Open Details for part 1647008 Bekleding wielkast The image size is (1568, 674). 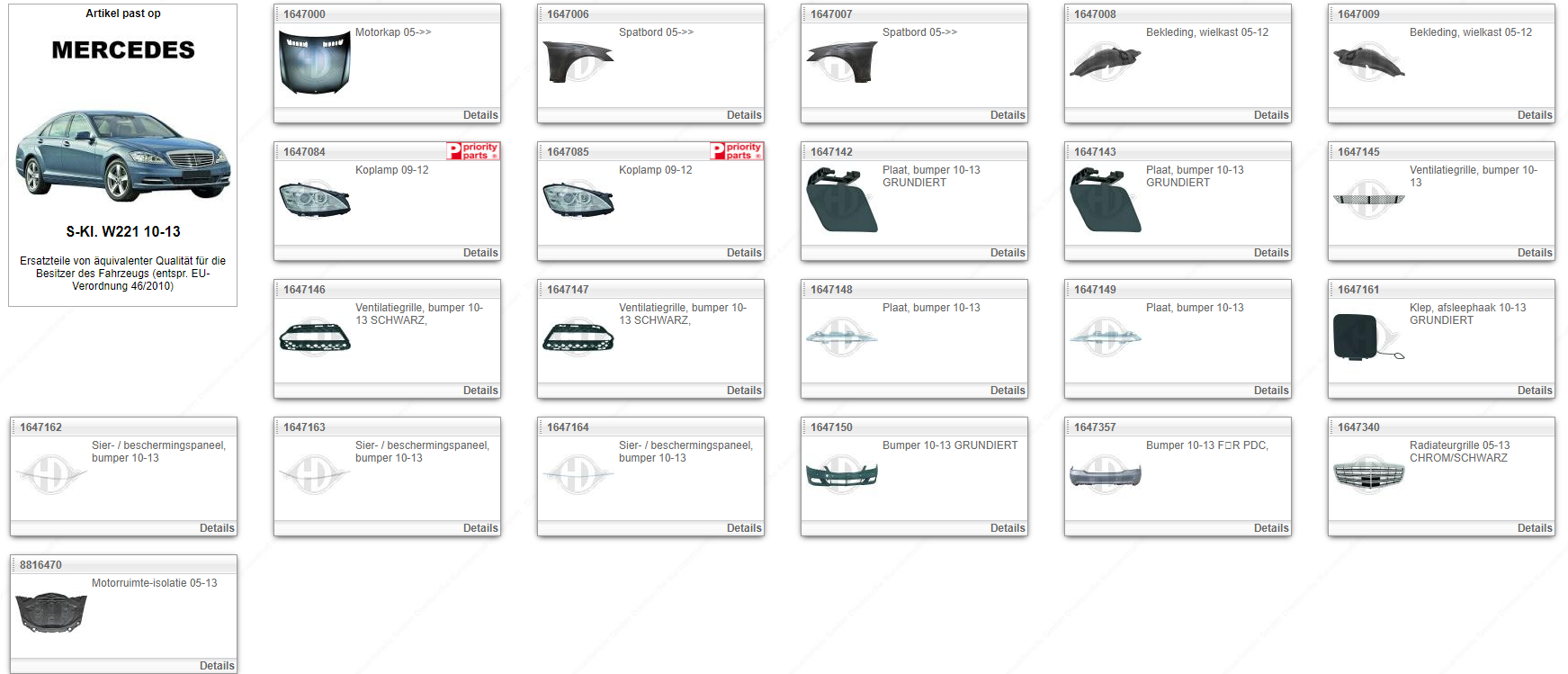(x=1271, y=115)
